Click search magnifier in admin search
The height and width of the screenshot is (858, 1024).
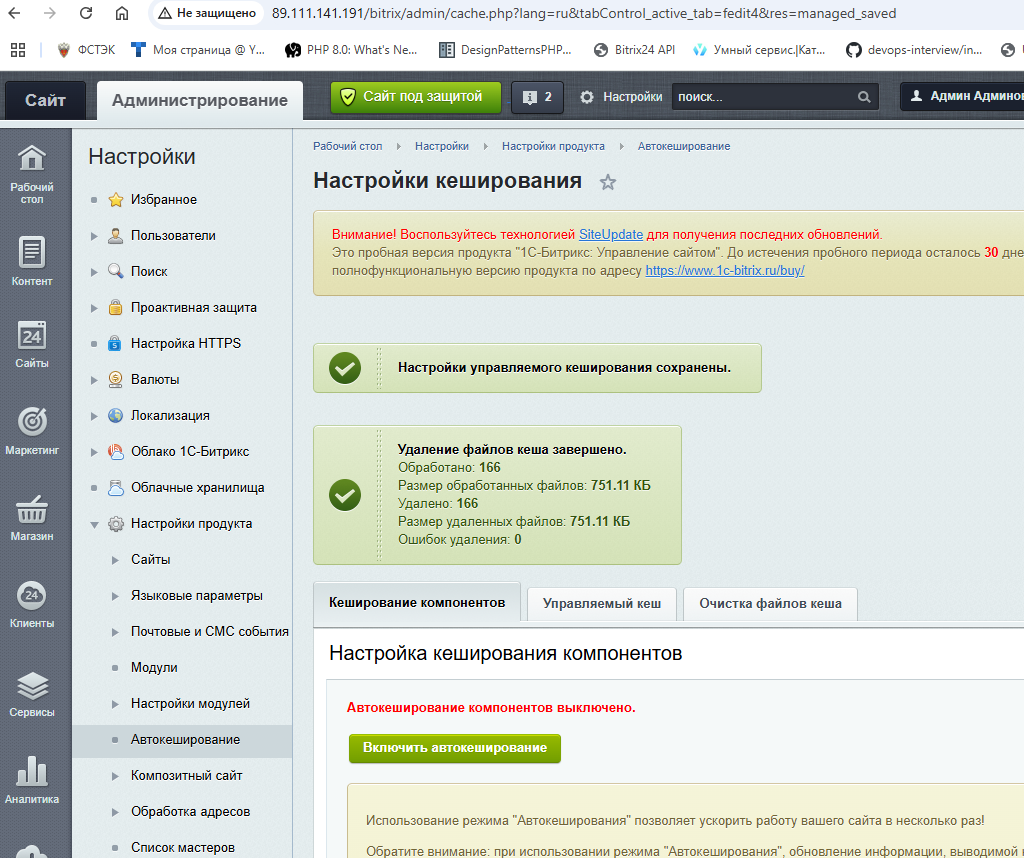(863, 97)
